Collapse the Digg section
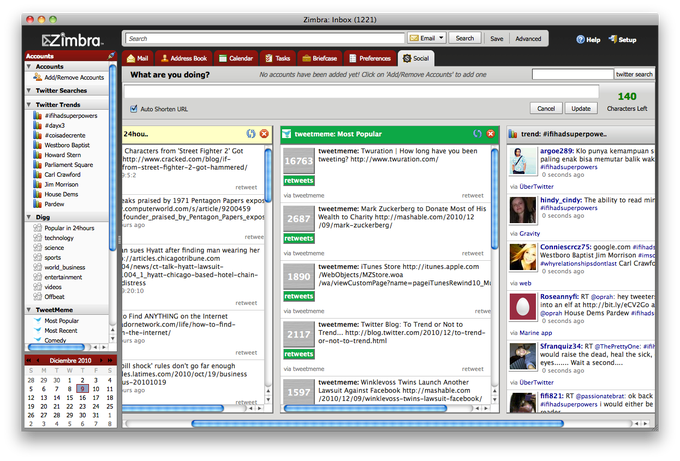Image resolution: width=680 pixels, height=461 pixels. 29,217
